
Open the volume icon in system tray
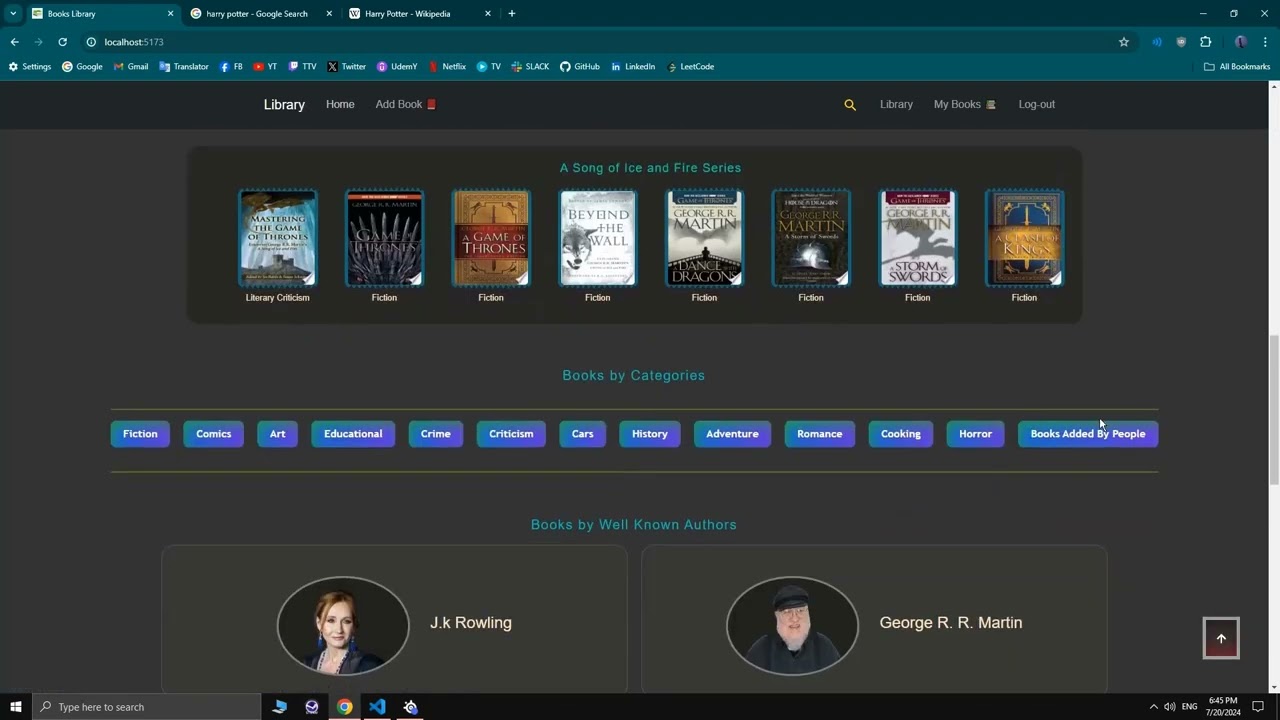1169,707
